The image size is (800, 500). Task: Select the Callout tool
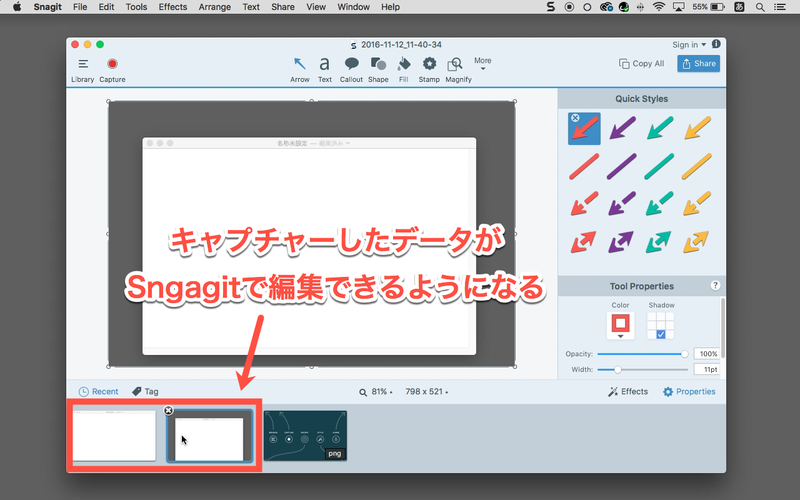click(351, 69)
